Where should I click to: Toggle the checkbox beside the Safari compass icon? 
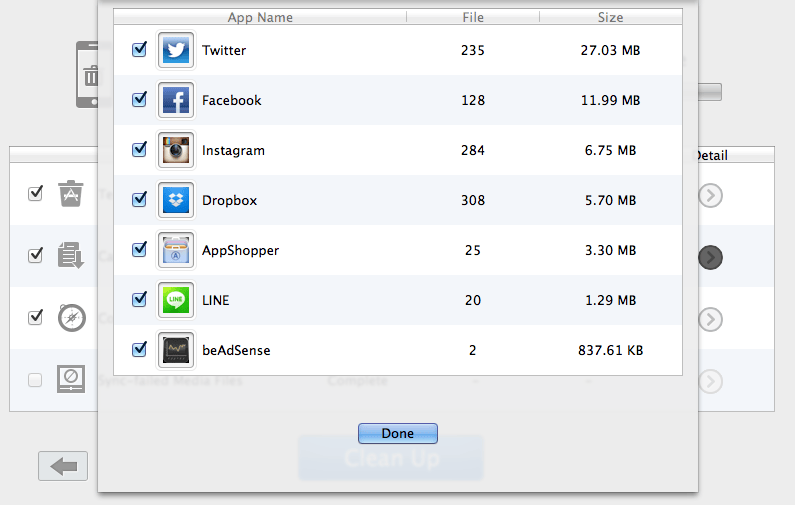pyautogui.click(x=35, y=317)
